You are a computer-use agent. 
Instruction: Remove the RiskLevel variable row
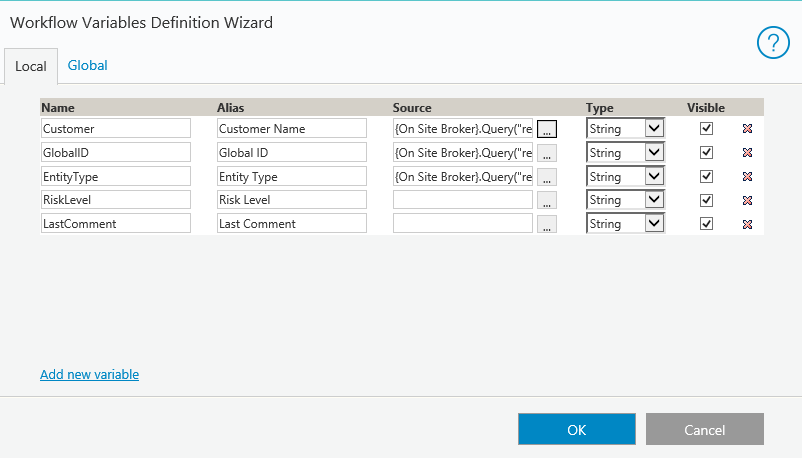(747, 200)
